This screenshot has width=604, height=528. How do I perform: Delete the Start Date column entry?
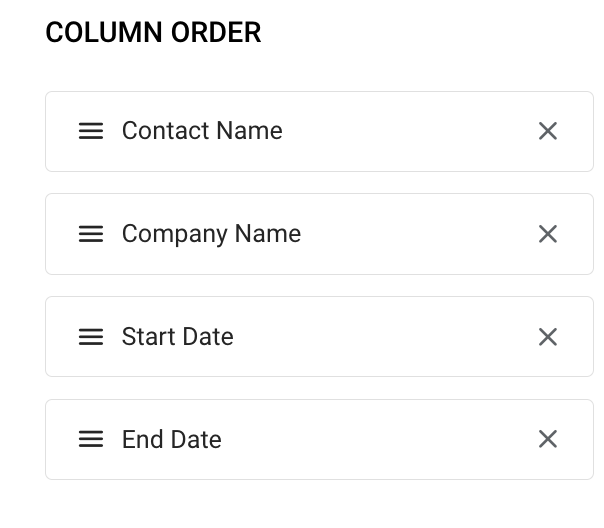pos(547,337)
